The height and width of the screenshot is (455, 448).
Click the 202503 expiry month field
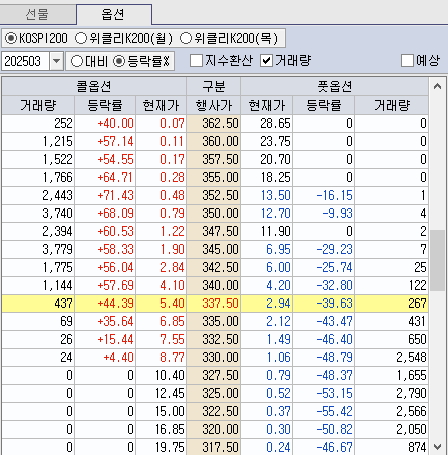25,61
